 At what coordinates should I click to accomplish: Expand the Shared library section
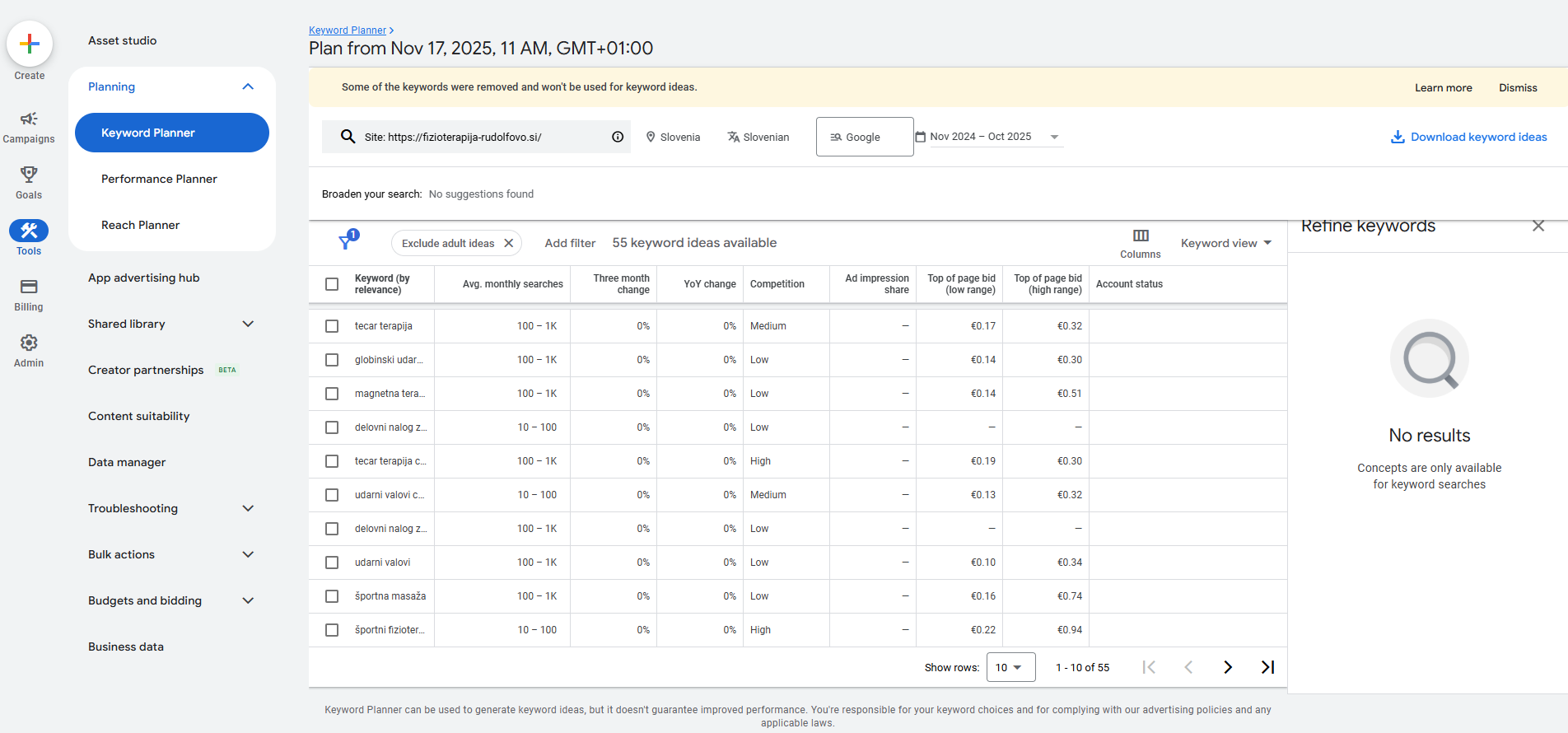(x=248, y=324)
